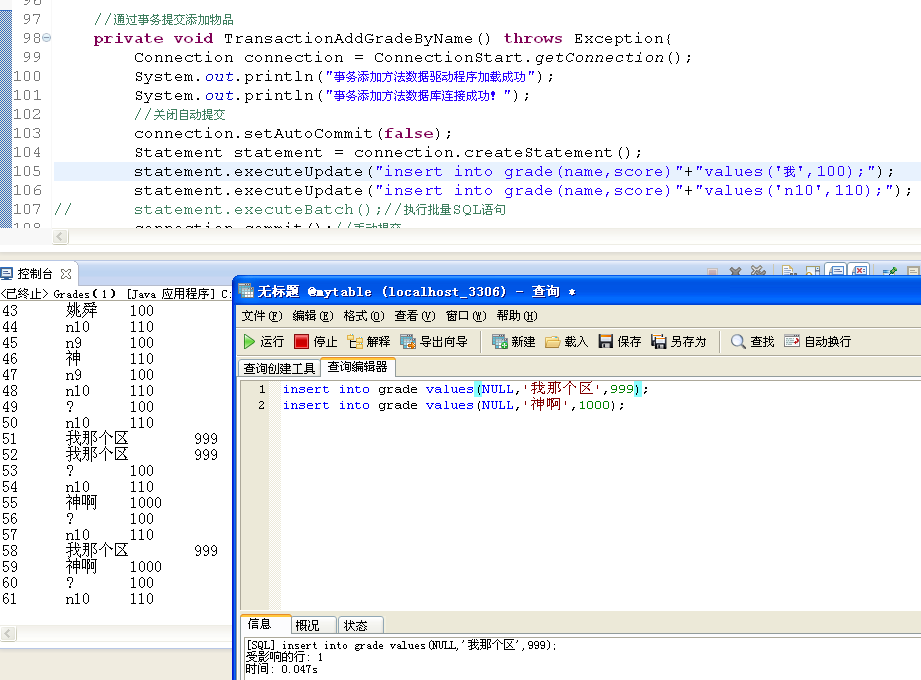921x680 pixels.
Task: Click the '时间: 0.047s' message text
Action: point(281,669)
